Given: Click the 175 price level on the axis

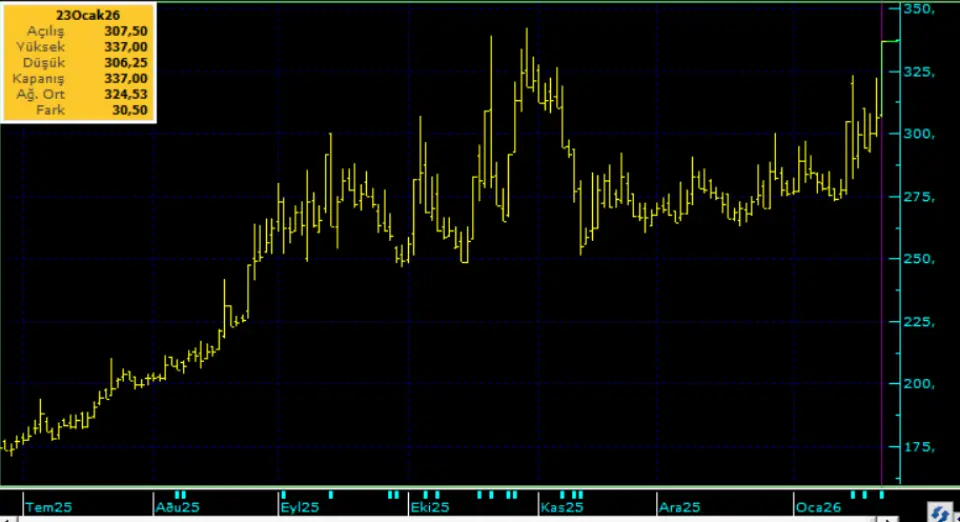Looking at the screenshot, I should tap(918, 446).
